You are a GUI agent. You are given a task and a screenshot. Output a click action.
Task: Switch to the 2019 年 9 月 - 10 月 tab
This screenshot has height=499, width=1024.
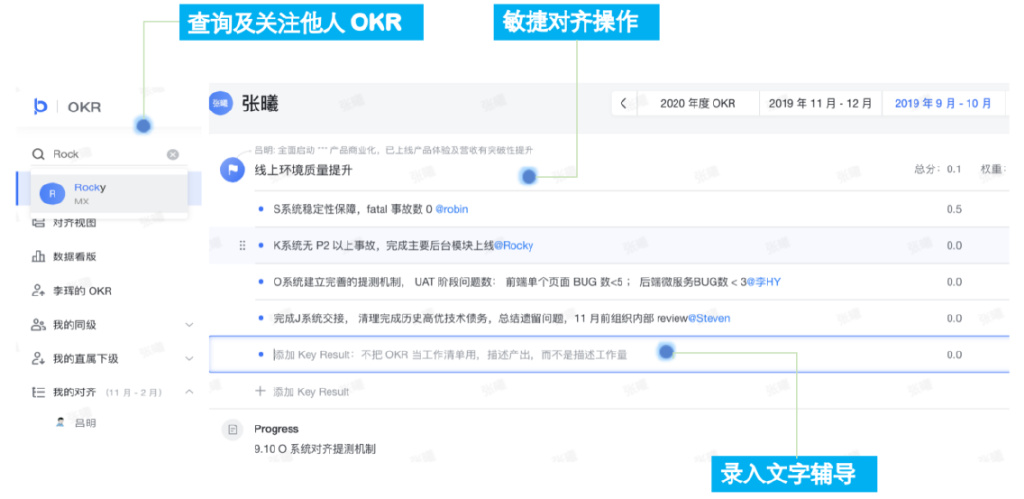point(943,103)
